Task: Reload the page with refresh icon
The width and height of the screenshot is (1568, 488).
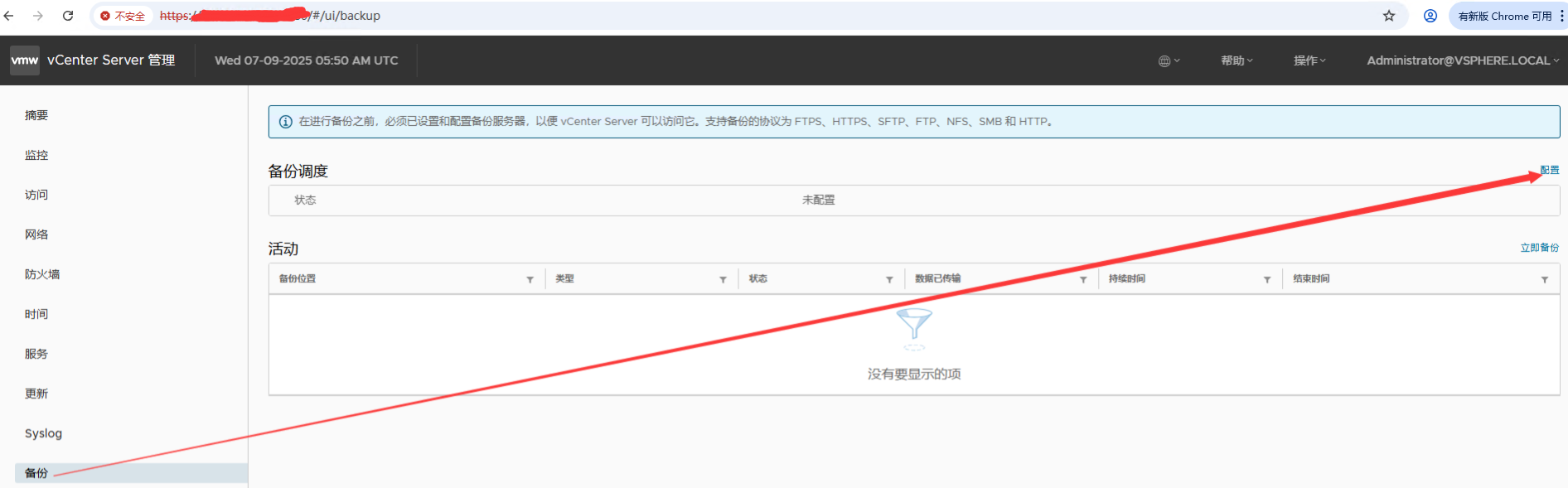Action: [68, 16]
